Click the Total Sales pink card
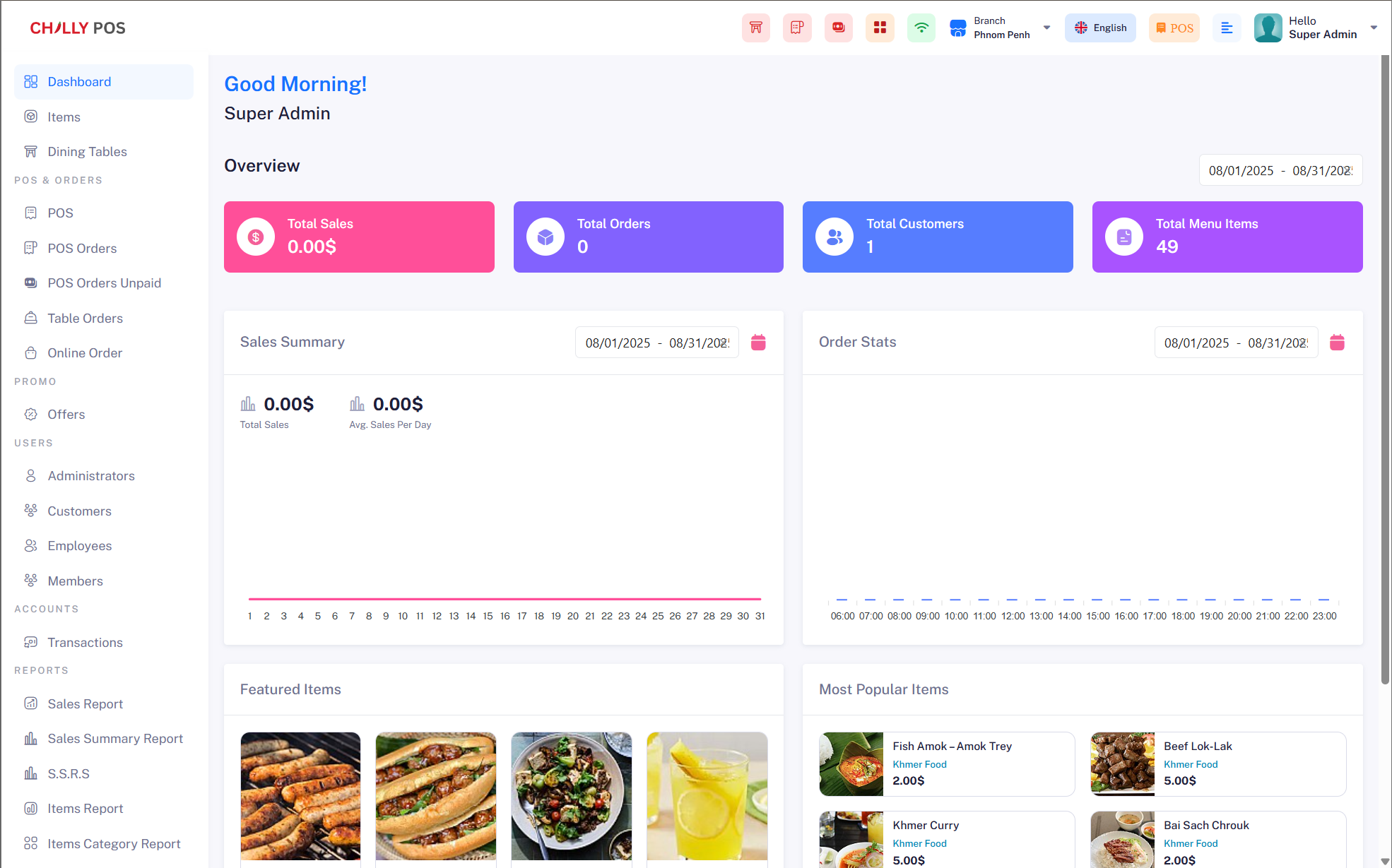Screen dimensions: 1392x868 tap(359, 237)
